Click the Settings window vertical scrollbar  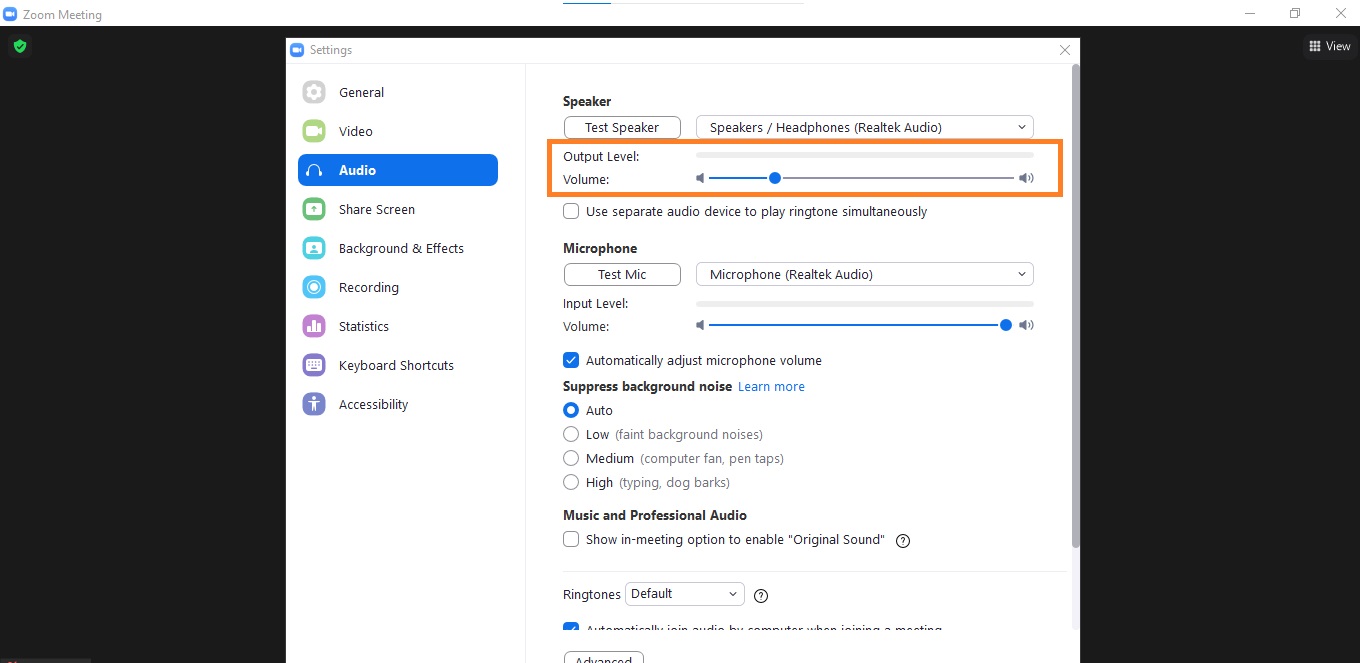pos(1075,305)
